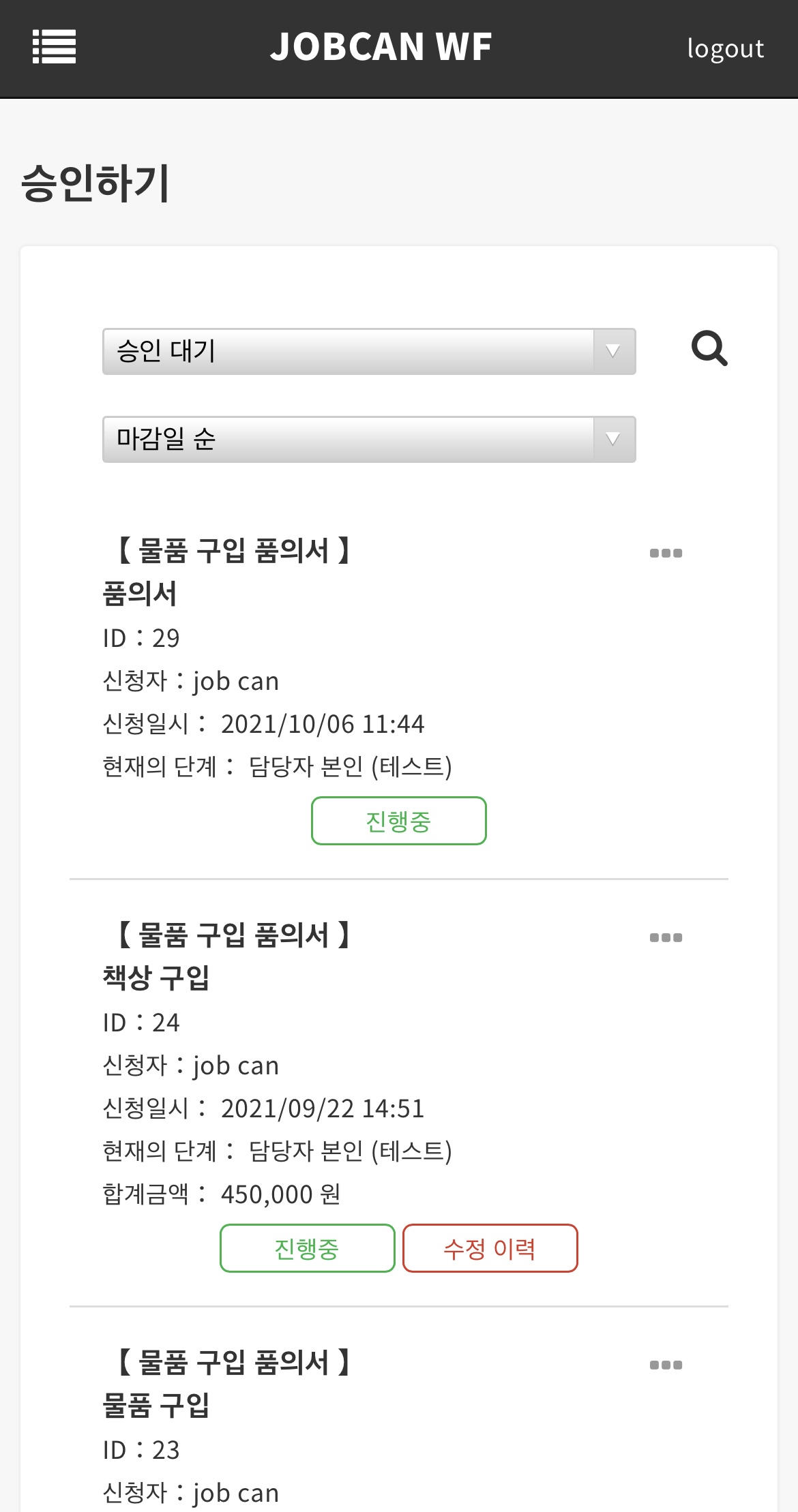This screenshot has width=798, height=1512.
Task: Click the 승인하기 page heading
Action: [95, 183]
